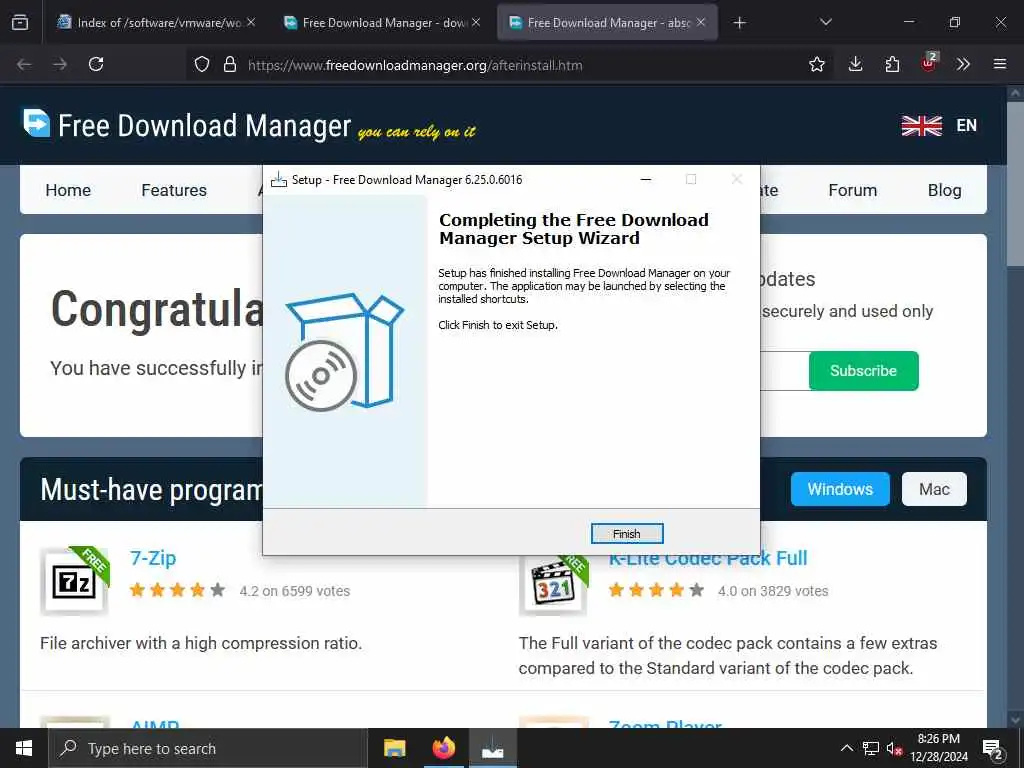The image size is (1024, 768).
Task: Click the 7-Zip program thumbnail
Action: (74, 581)
